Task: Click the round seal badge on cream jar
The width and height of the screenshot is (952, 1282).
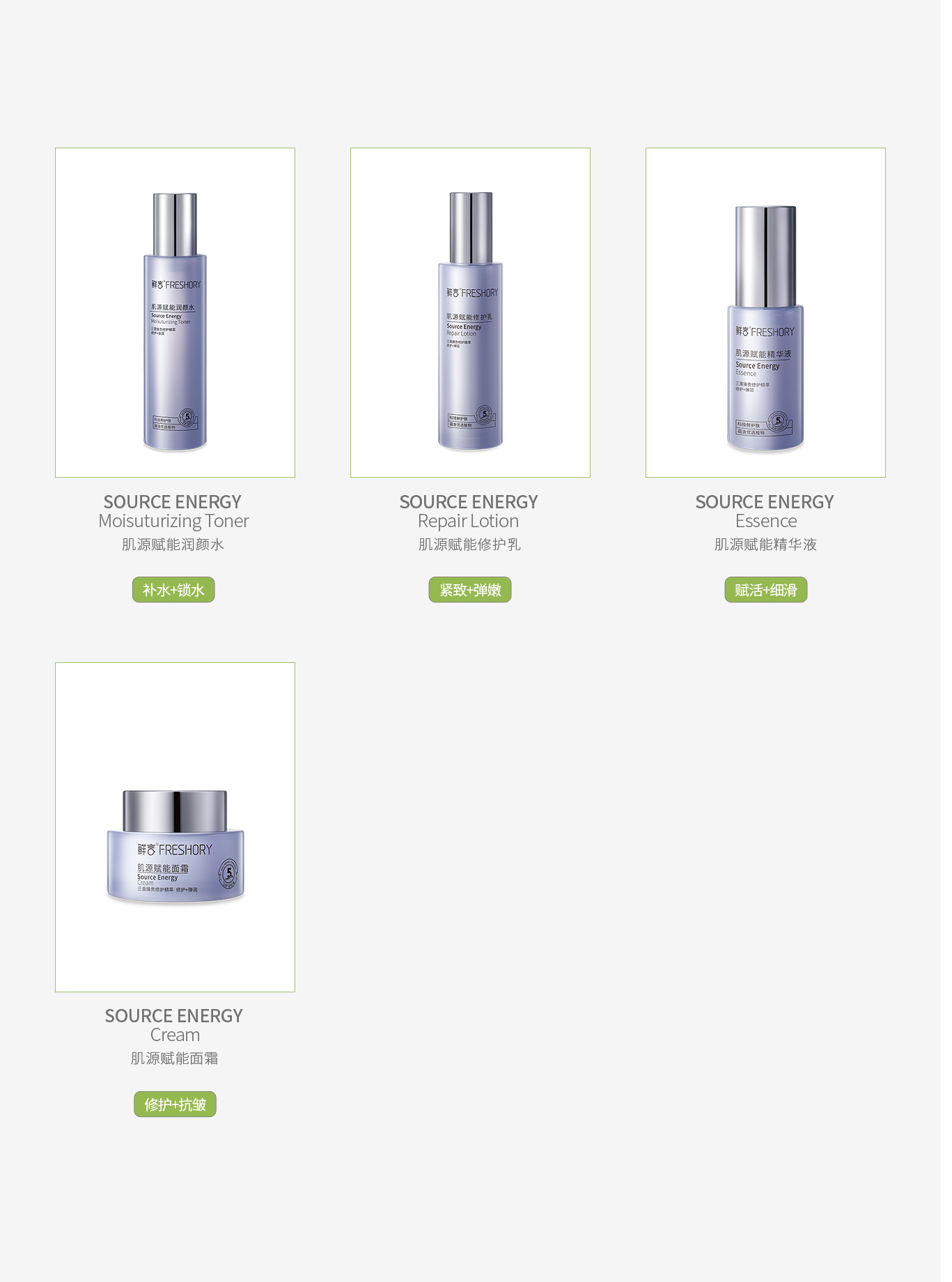Action: pyautogui.click(x=228, y=874)
